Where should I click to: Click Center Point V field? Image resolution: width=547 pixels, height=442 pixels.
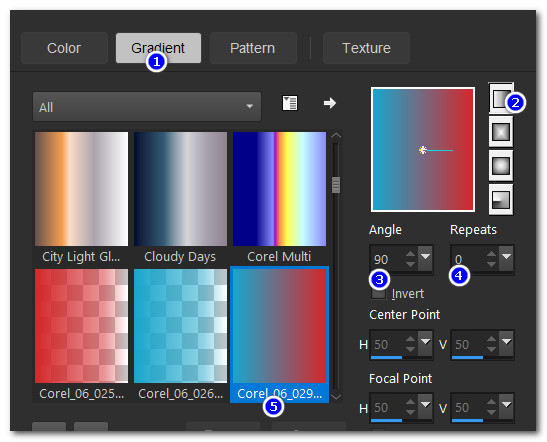click(x=469, y=344)
